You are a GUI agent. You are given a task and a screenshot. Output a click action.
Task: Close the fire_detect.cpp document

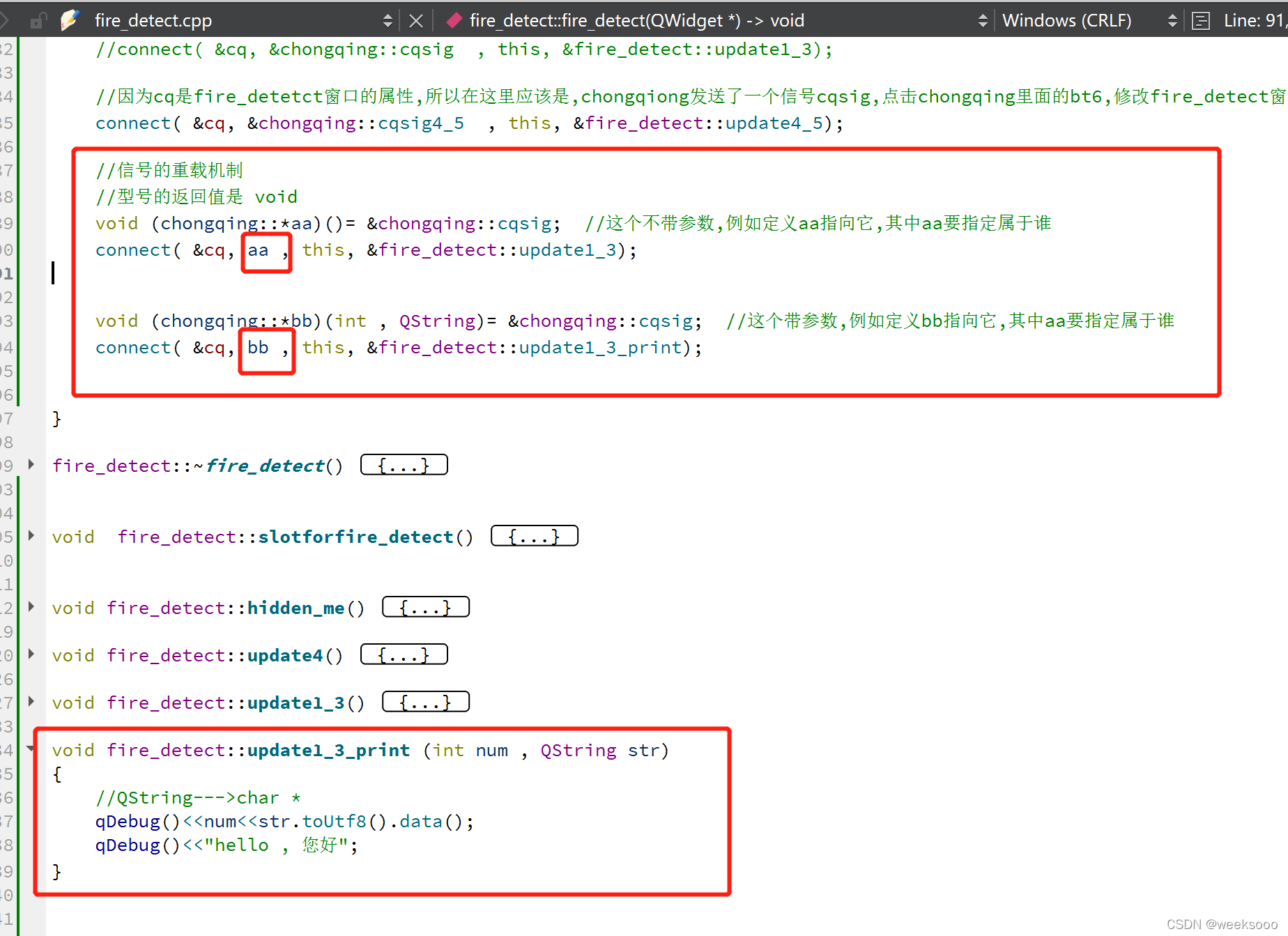(415, 21)
